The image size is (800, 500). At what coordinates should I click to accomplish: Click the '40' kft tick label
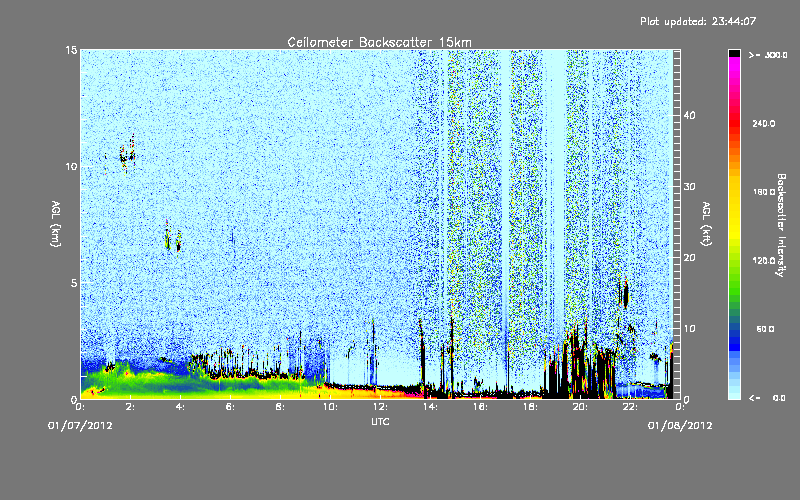[x=689, y=115]
